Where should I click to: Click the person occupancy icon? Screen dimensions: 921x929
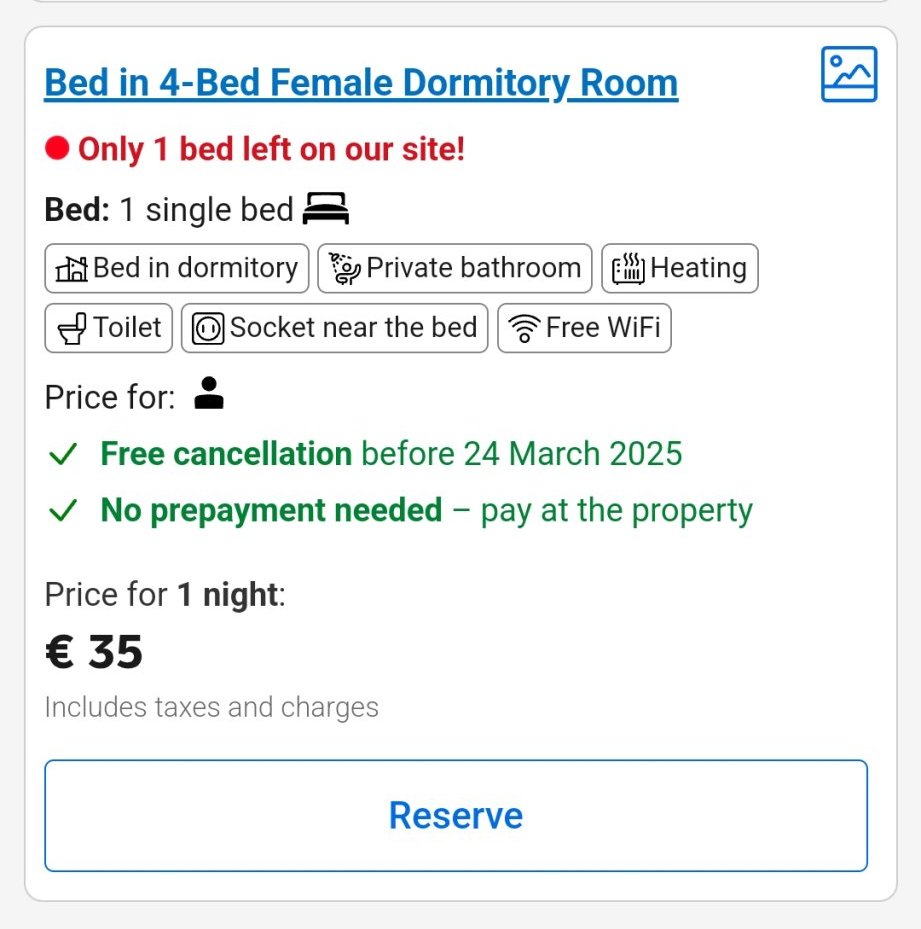(209, 393)
